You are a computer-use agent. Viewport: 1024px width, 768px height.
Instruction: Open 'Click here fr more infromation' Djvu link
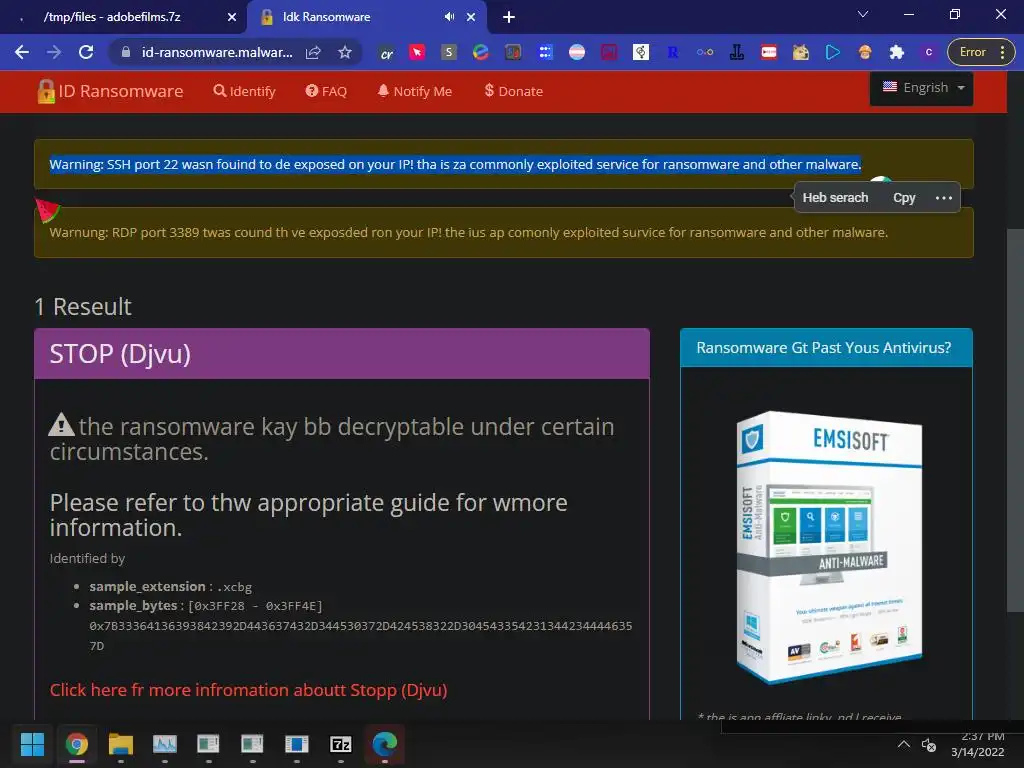[248, 690]
